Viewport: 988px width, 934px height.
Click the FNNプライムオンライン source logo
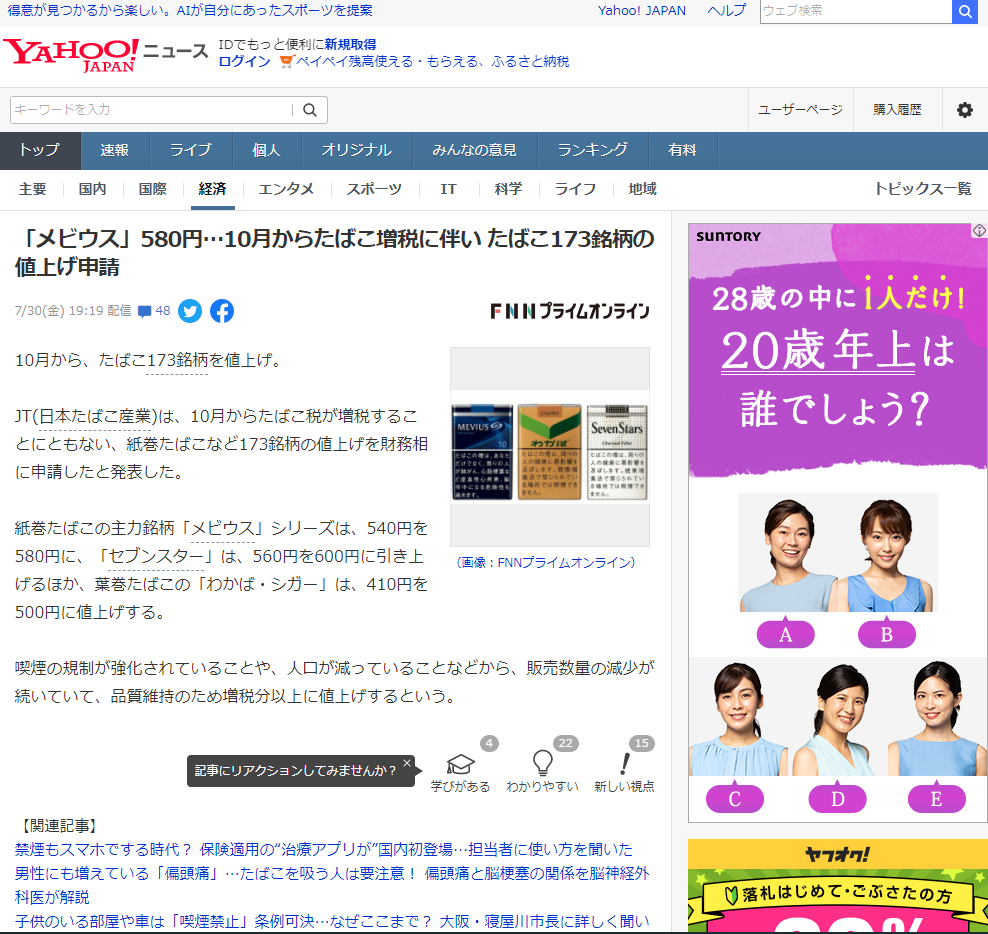570,311
